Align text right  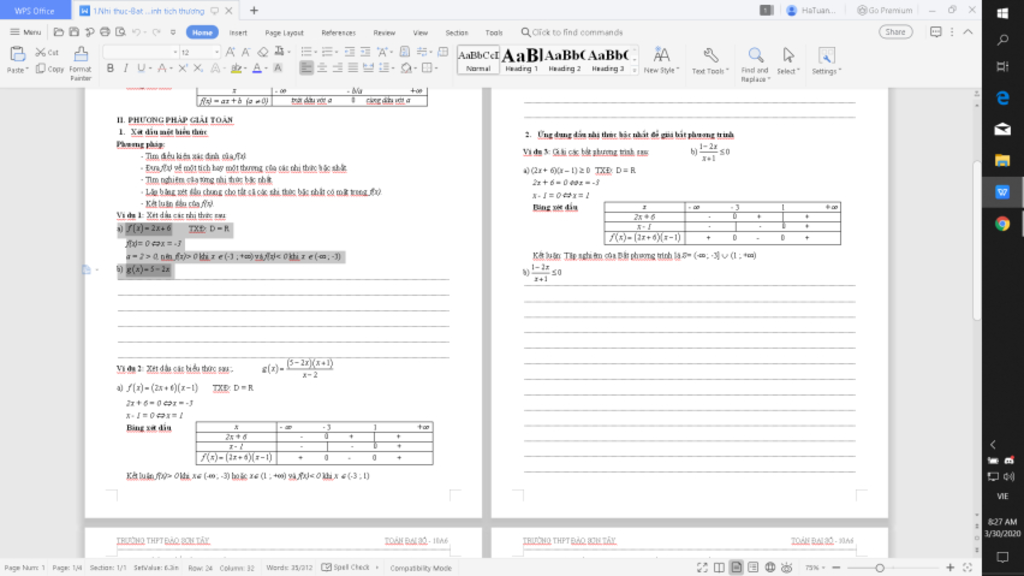(338, 68)
